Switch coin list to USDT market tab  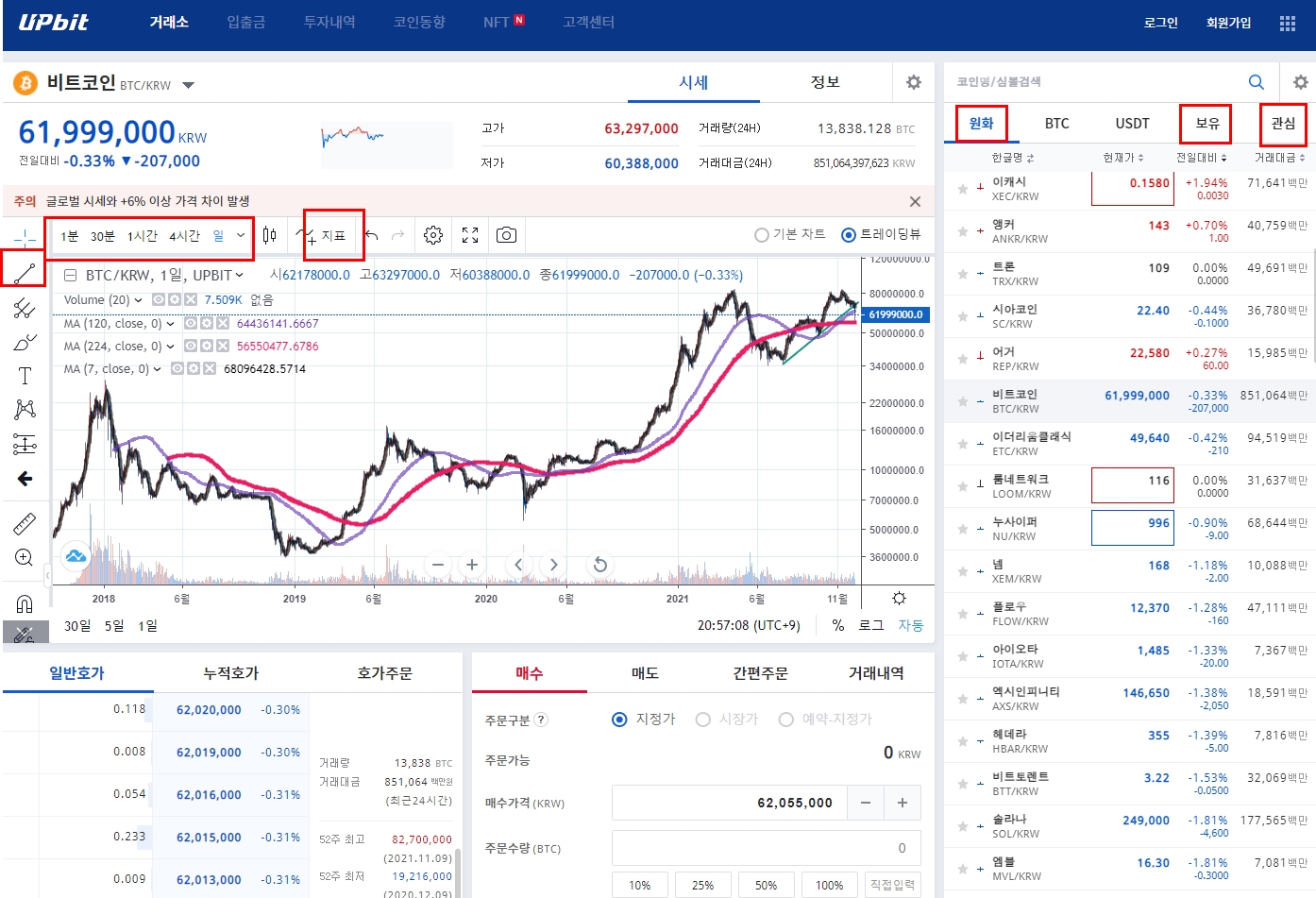point(1132,124)
